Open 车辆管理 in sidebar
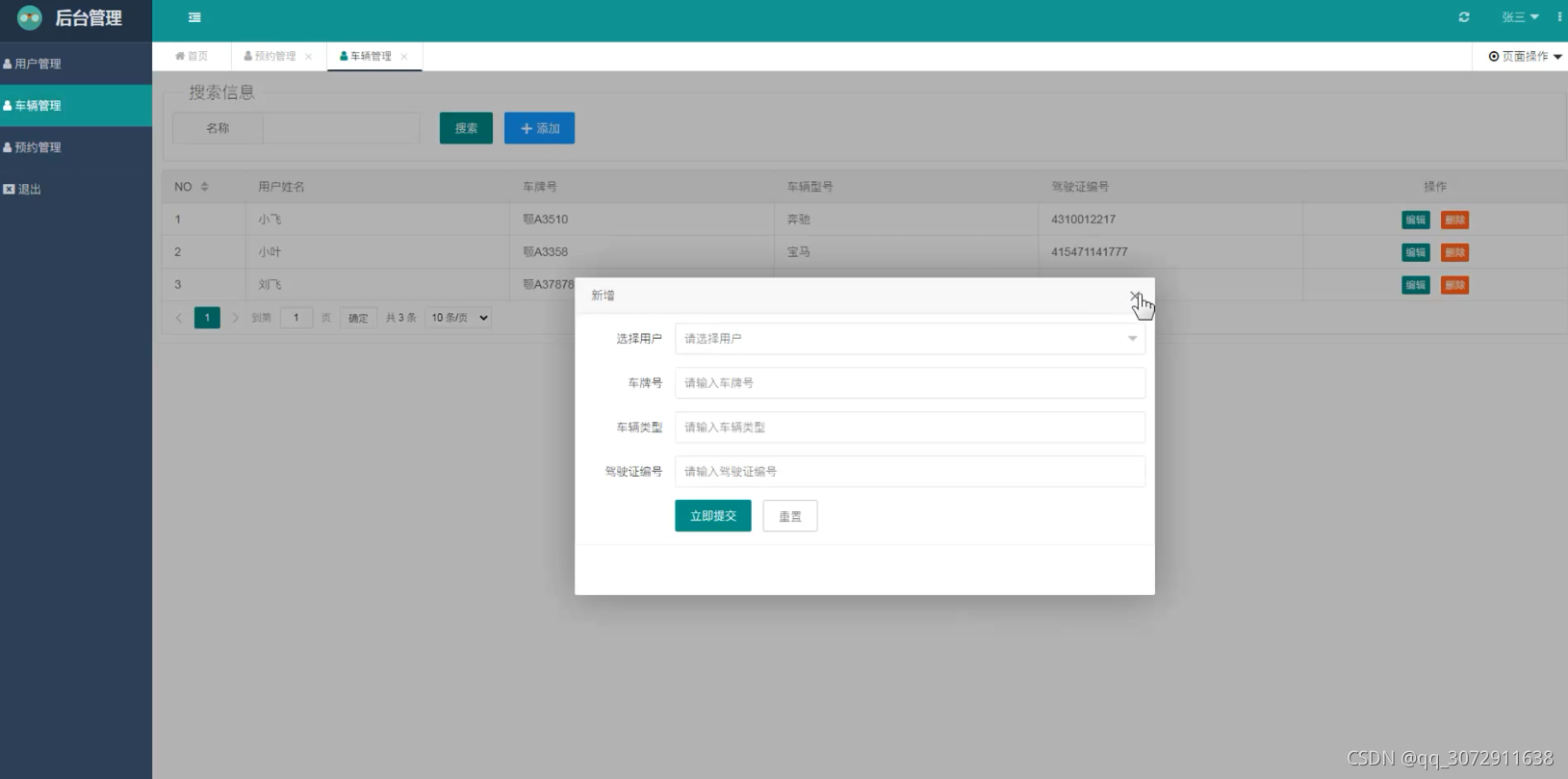 76,105
